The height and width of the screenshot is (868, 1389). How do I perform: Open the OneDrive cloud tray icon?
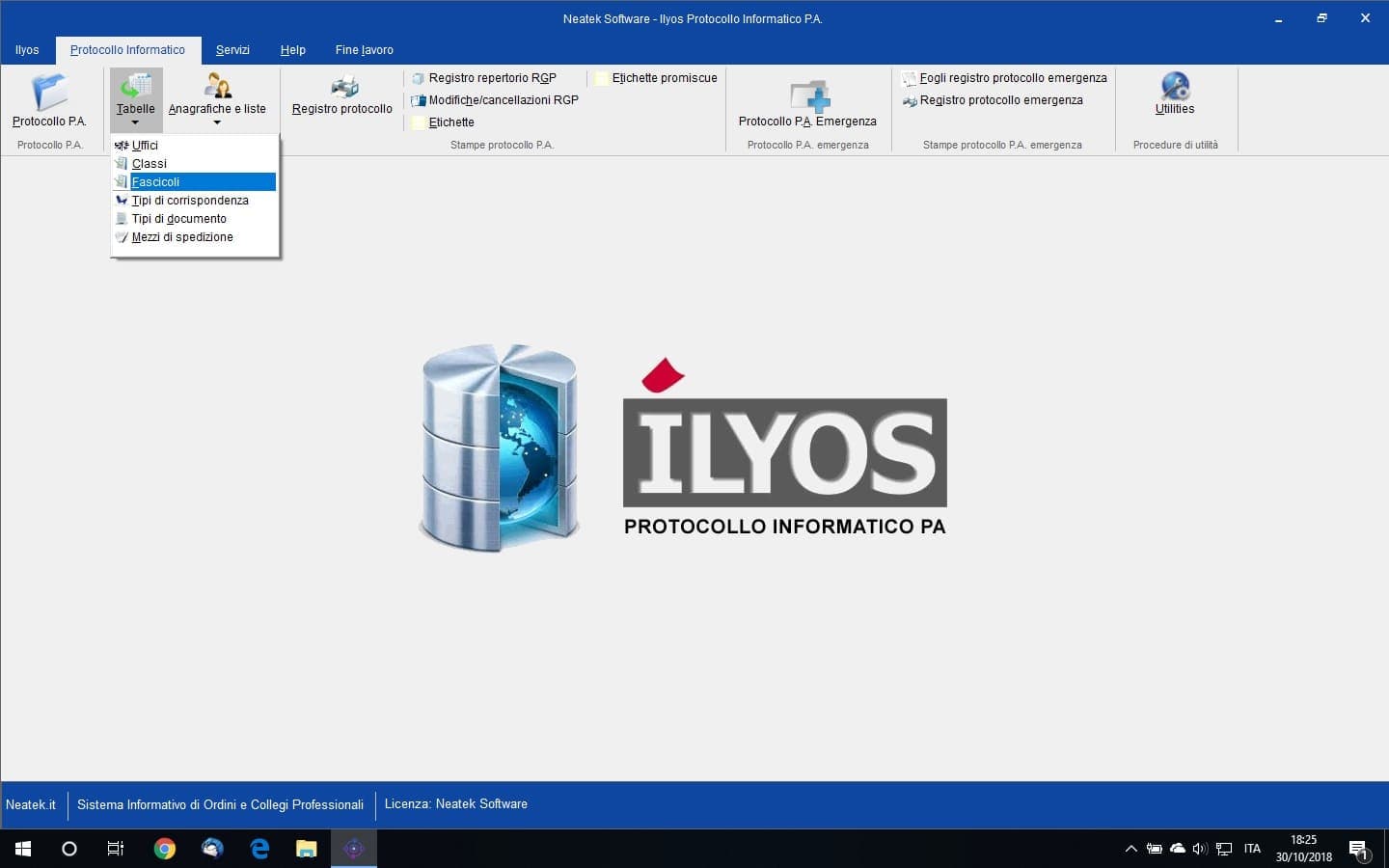[1178, 849]
